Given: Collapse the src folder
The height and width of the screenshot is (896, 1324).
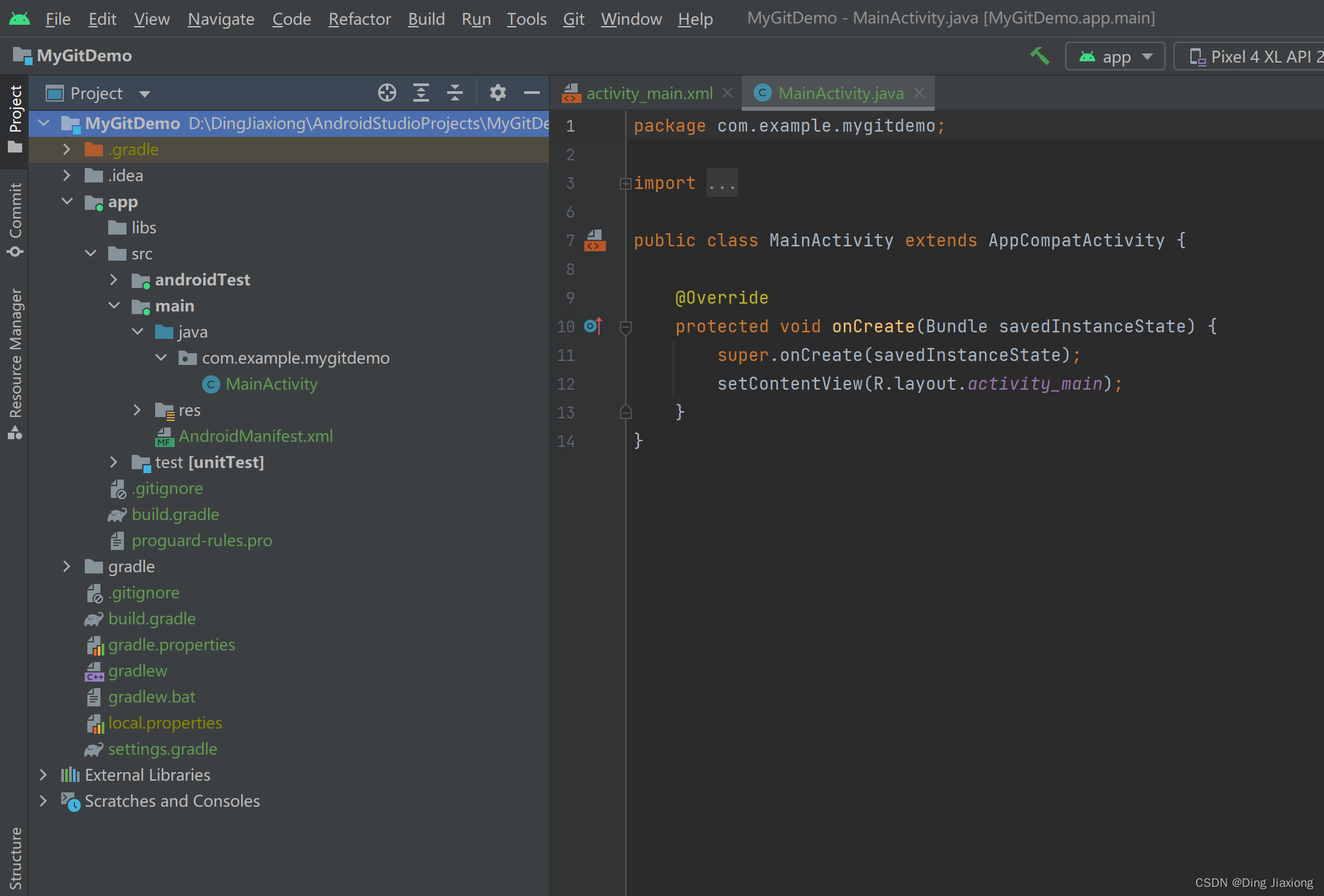Looking at the screenshot, I should pos(91,253).
